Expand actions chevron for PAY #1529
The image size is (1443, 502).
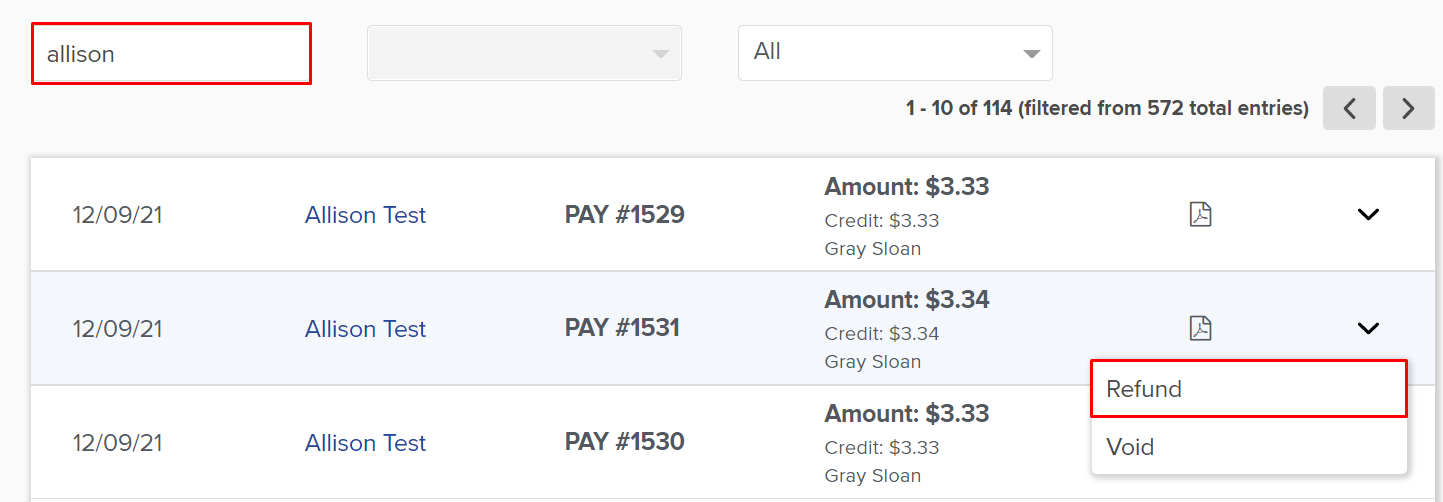(1368, 214)
